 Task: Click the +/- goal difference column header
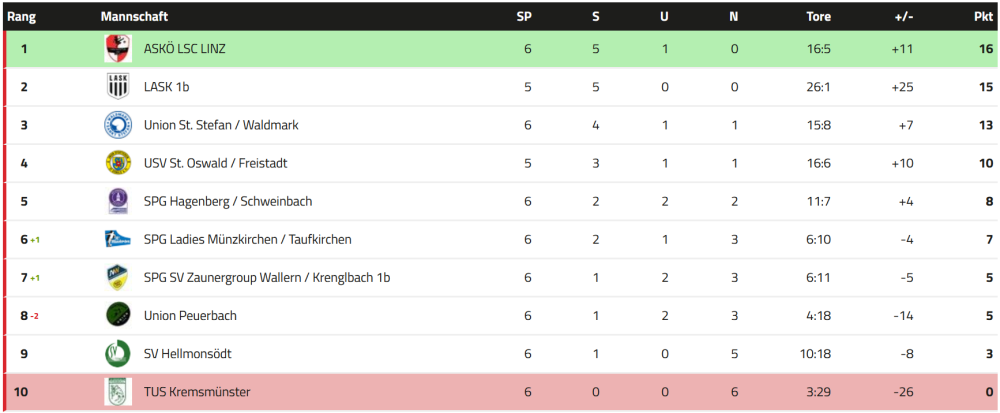903,16
